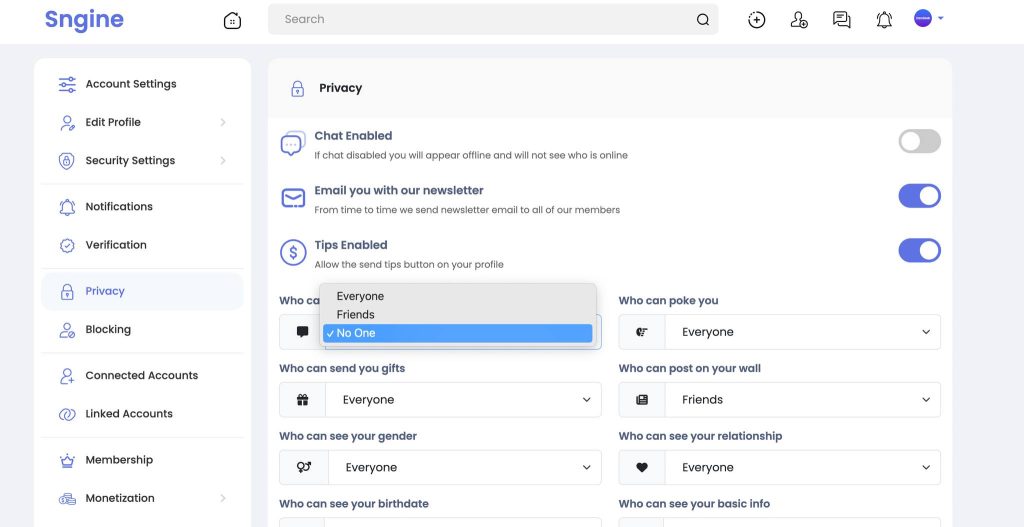This screenshot has height=527, width=1024.
Task: Click the Sngine logo link
Action: click(x=84, y=20)
